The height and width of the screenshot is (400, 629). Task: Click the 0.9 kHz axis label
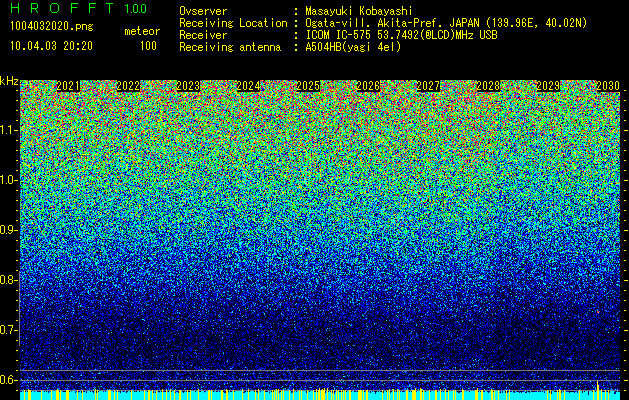point(8,230)
